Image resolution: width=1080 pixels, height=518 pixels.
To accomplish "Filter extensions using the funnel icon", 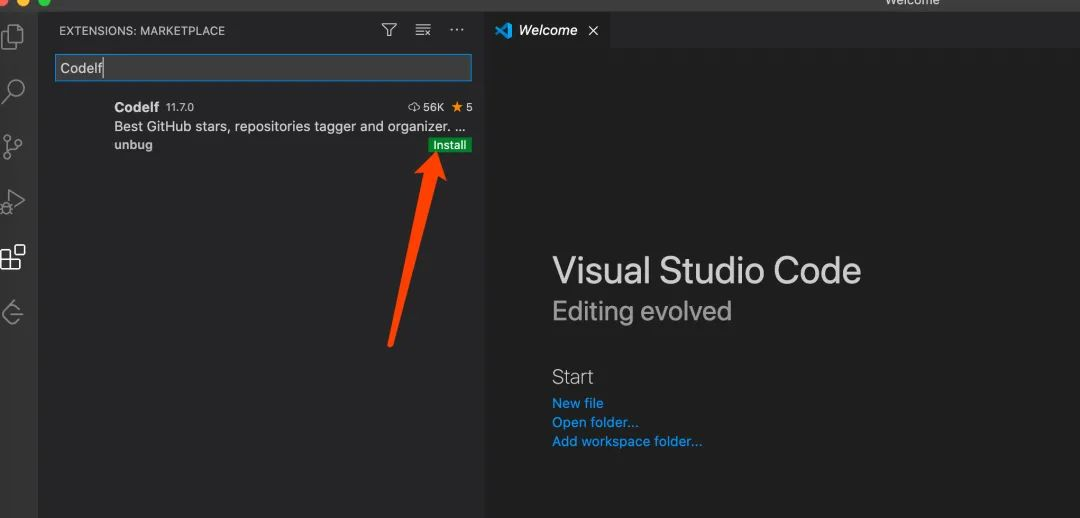I will [x=389, y=30].
